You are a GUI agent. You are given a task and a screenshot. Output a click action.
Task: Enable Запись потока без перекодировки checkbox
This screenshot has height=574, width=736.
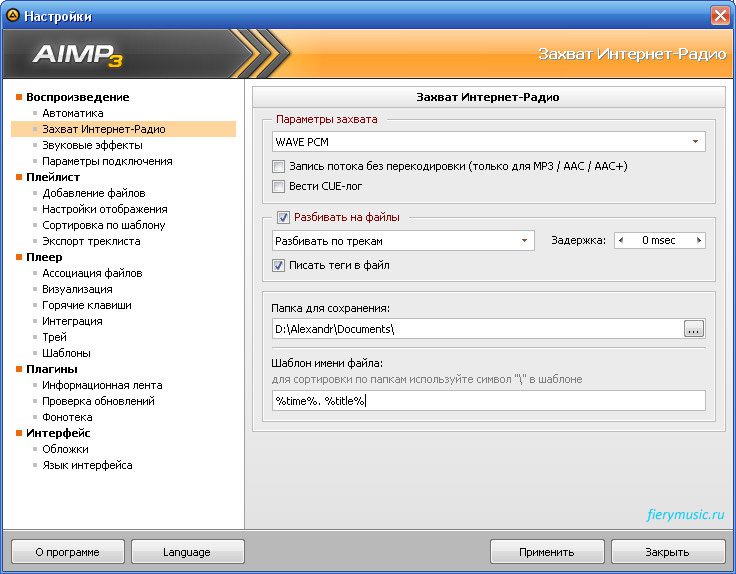tap(278, 166)
